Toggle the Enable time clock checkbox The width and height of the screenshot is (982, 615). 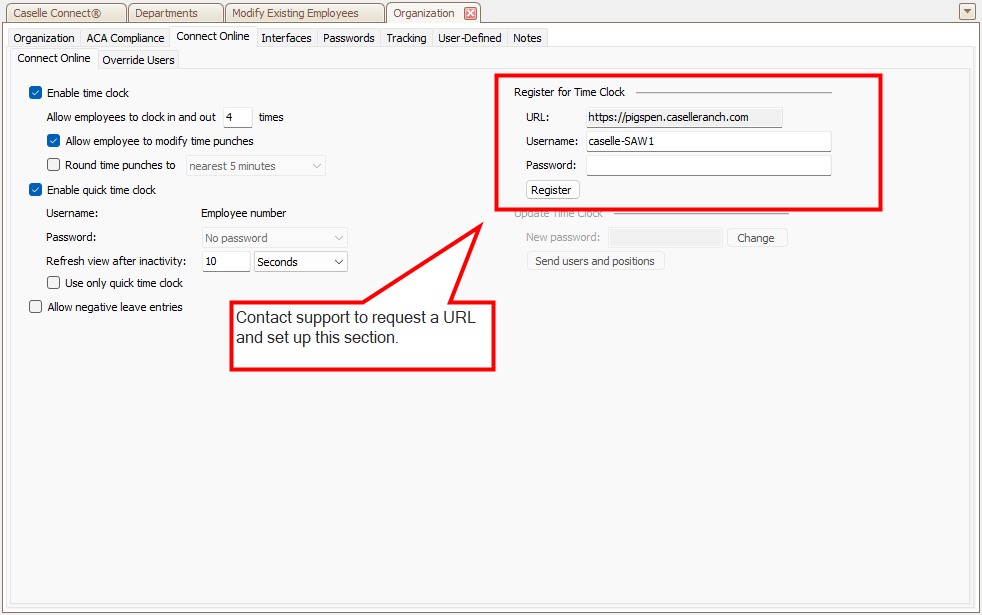pos(36,93)
